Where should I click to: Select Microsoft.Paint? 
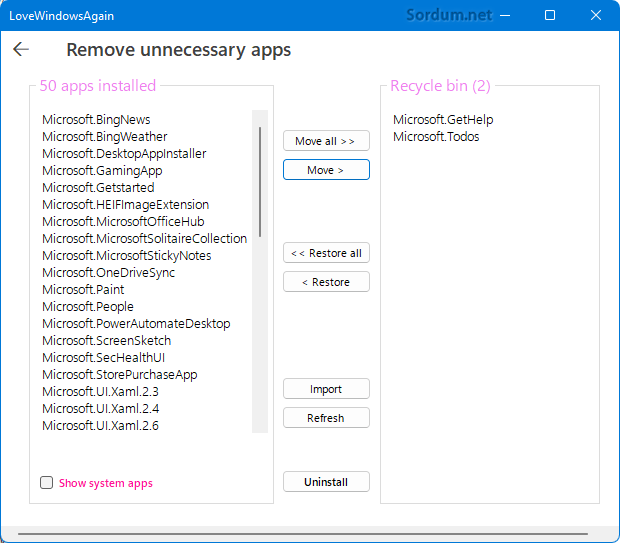coord(83,289)
